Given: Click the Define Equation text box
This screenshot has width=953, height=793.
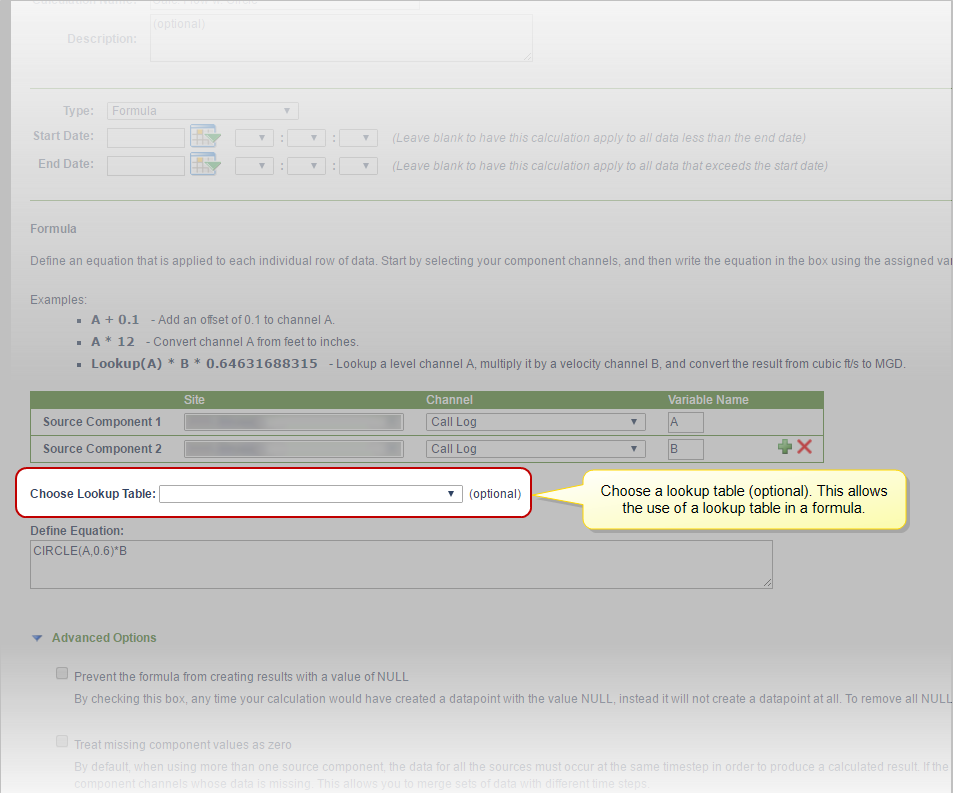Looking at the screenshot, I should pyautogui.click(x=401, y=565).
